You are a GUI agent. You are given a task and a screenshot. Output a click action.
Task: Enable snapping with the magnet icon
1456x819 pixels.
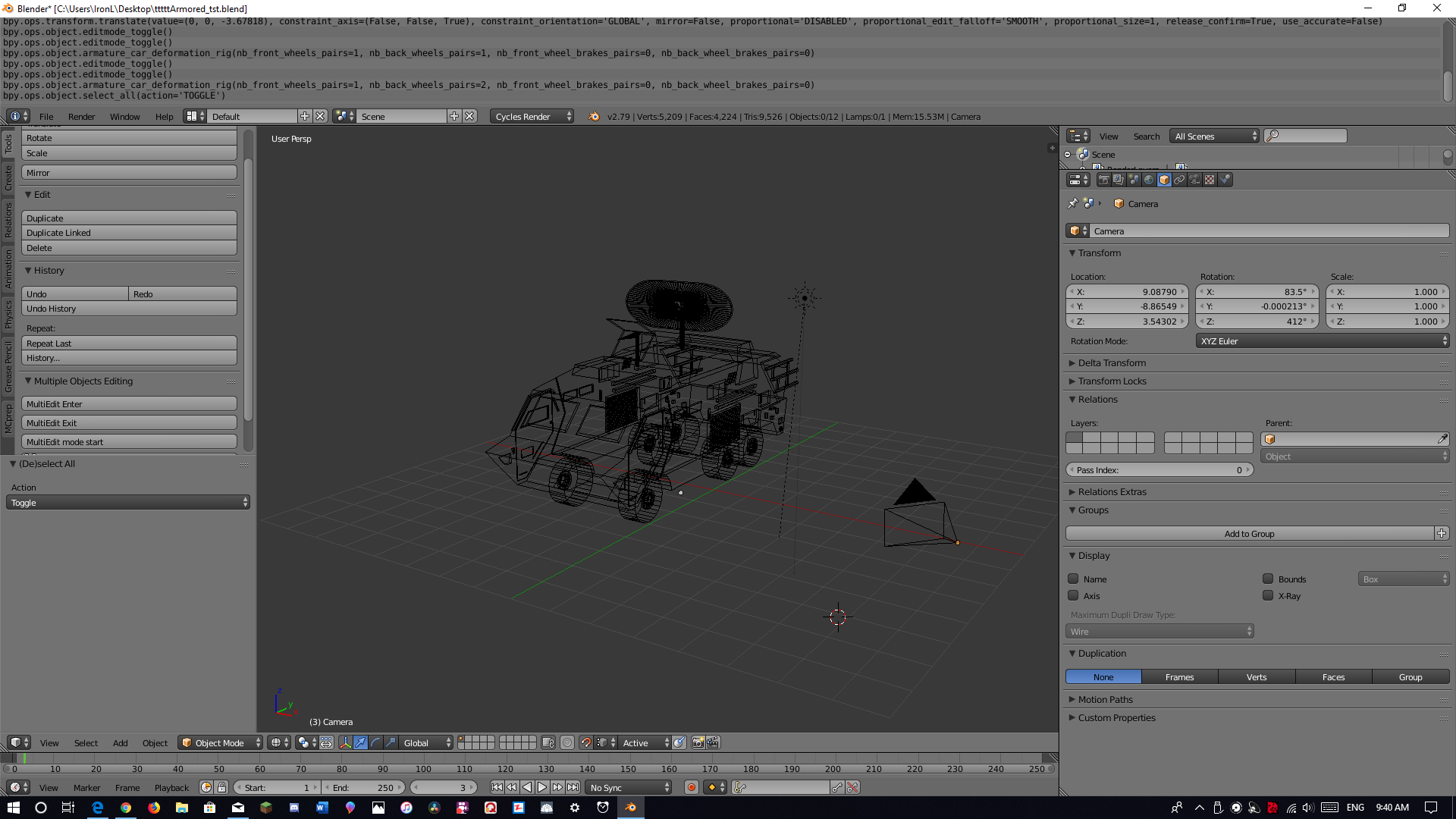587,742
